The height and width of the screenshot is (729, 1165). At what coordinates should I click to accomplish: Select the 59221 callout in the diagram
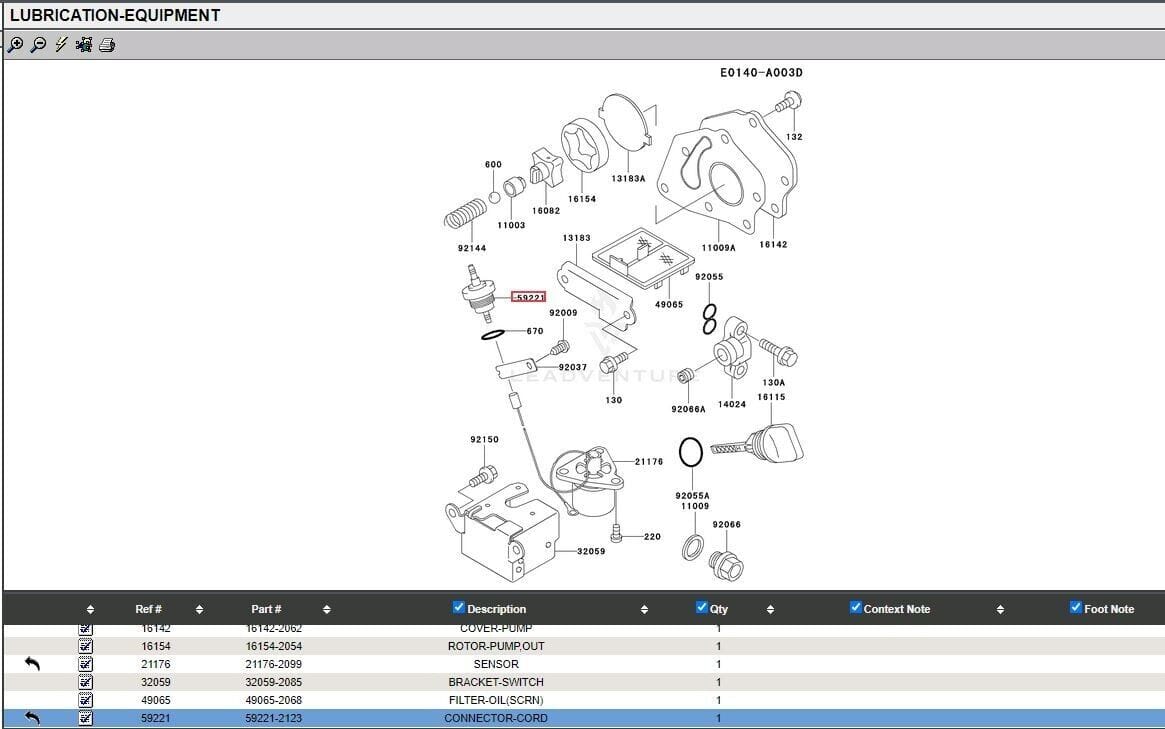coord(528,297)
